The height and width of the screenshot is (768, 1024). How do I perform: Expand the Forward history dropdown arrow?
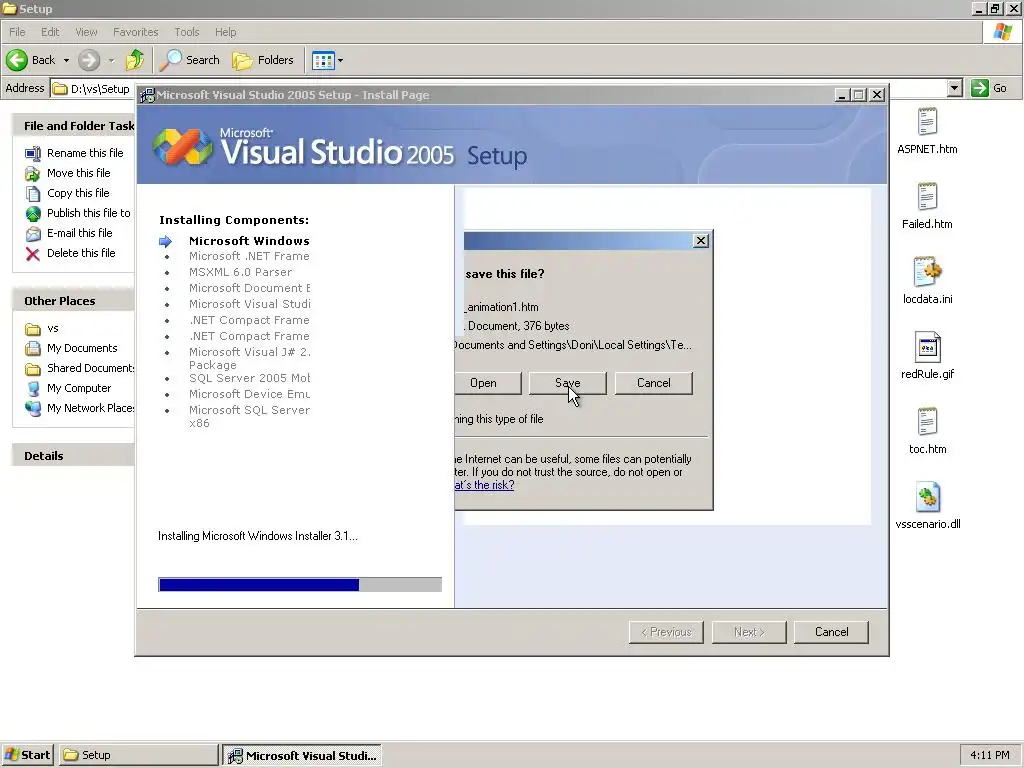coord(111,61)
